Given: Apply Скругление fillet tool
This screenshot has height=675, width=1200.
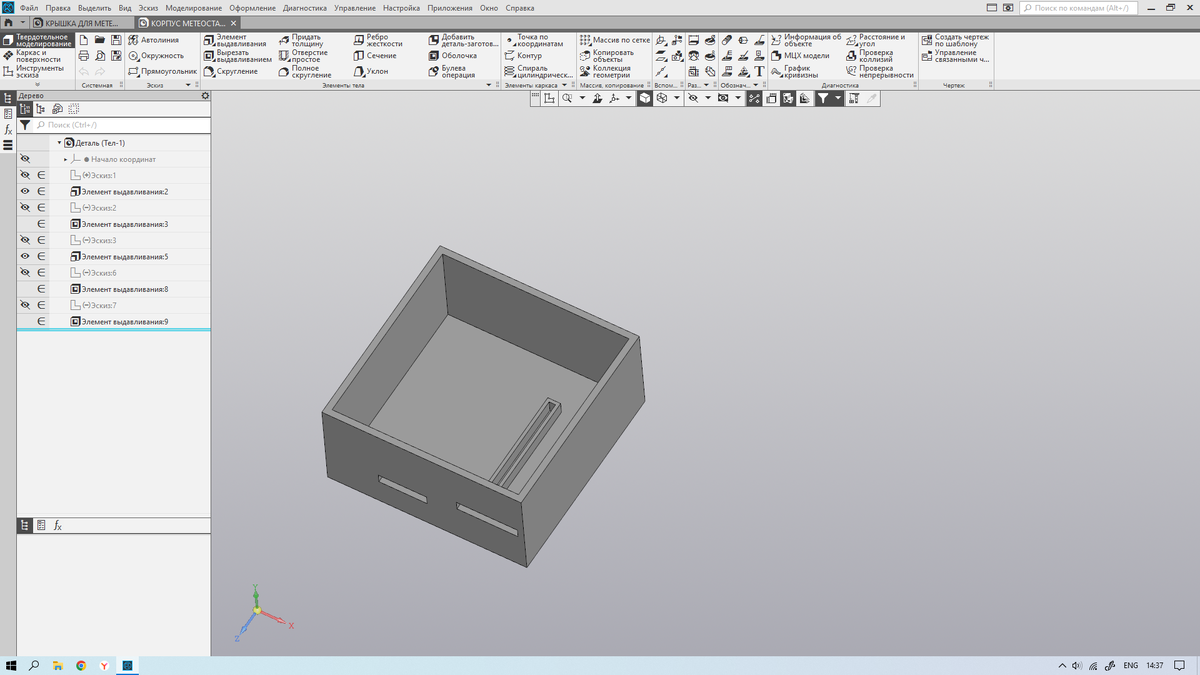Looking at the screenshot, I should coord(230,72).
